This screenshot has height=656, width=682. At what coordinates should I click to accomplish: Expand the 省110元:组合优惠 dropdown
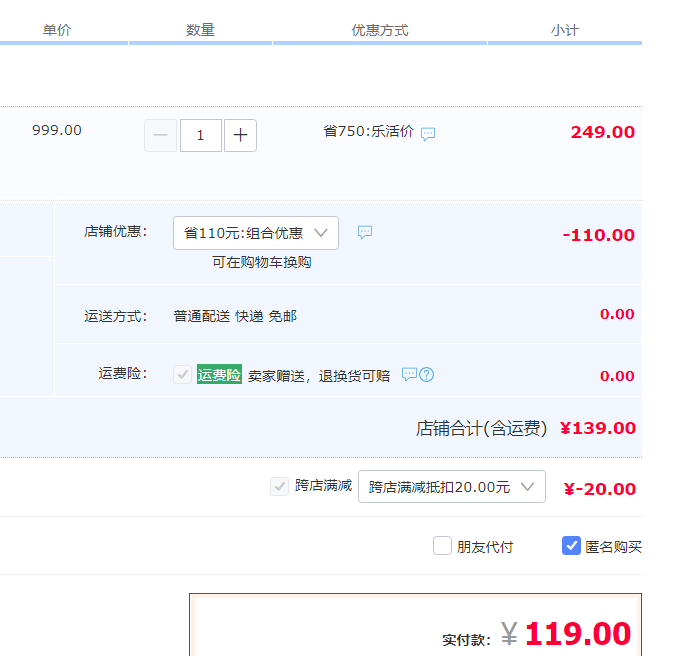click(x=256, y=233)
